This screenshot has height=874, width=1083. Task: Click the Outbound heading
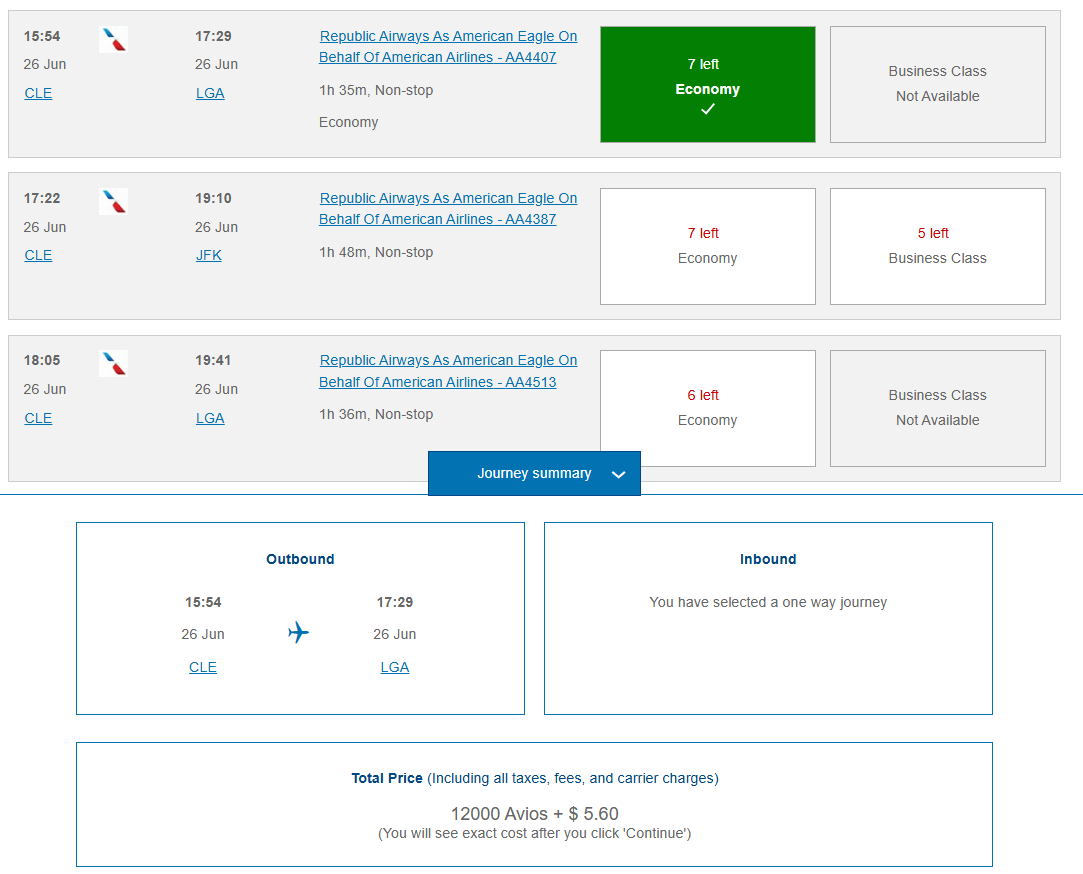[x=300, y=559]
